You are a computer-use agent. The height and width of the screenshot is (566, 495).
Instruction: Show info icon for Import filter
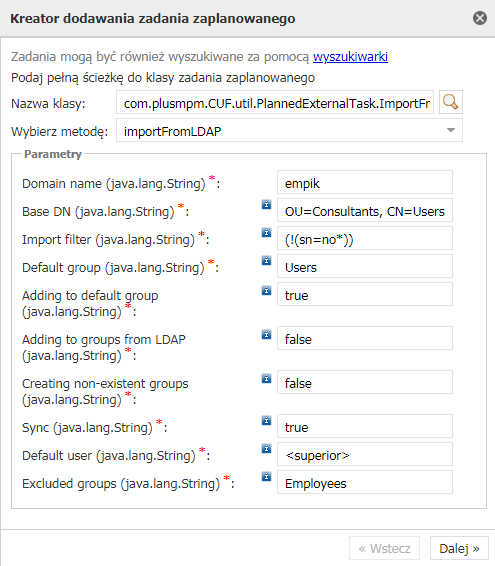(x=266, y=232)
